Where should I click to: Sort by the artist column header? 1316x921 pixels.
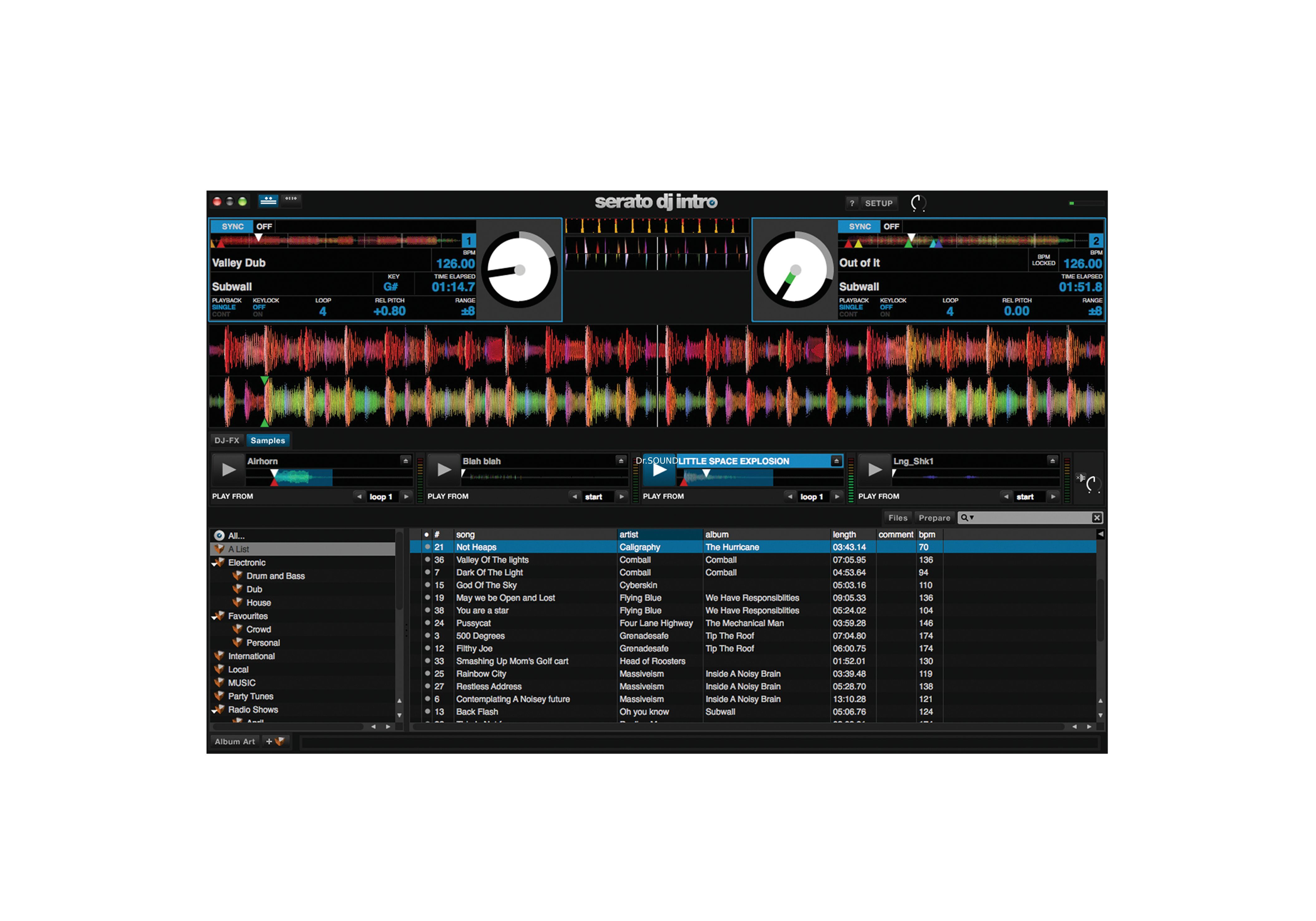click(660, 534)
